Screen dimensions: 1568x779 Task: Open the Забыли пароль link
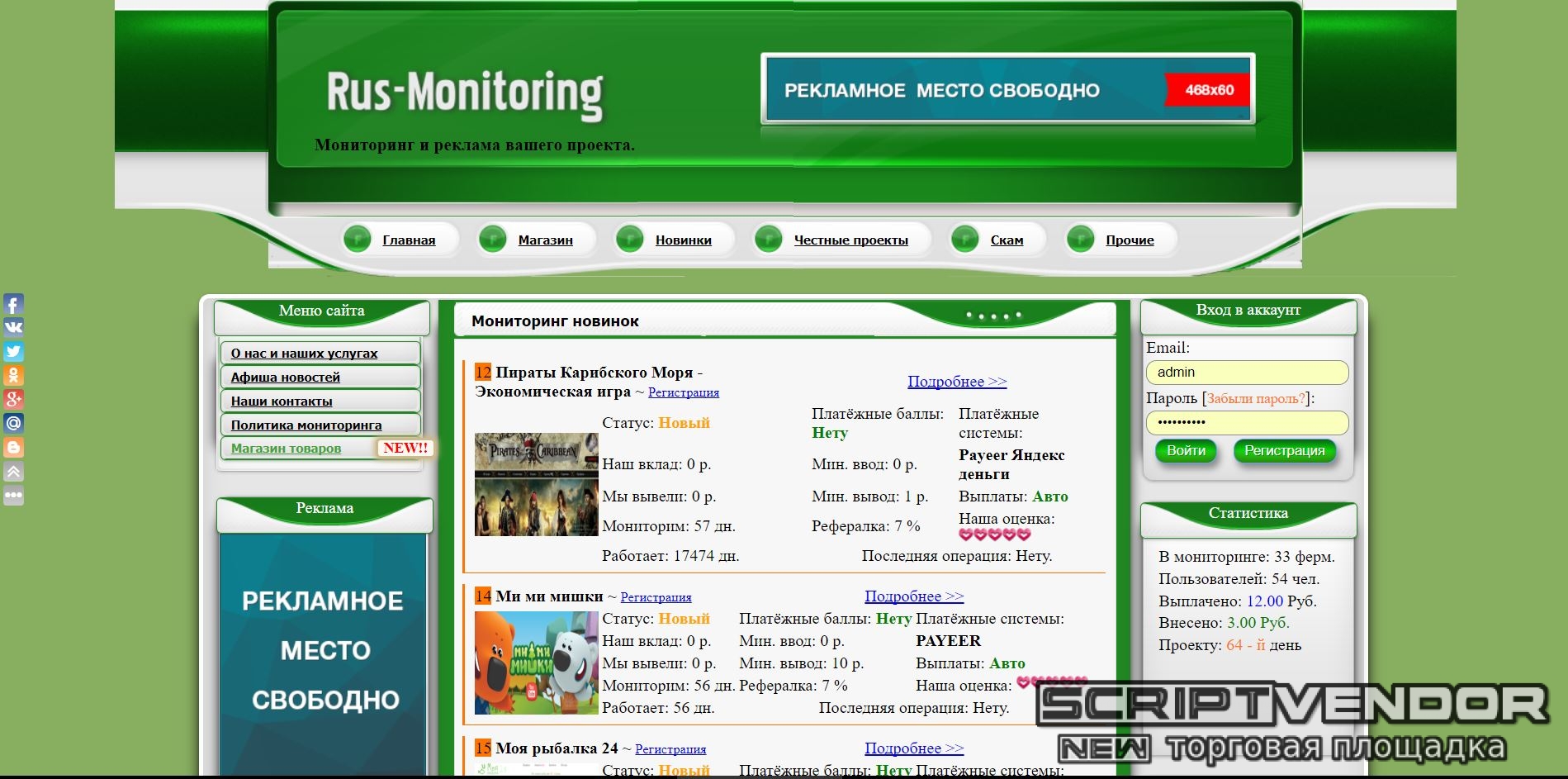click(x=1255, y=399)
